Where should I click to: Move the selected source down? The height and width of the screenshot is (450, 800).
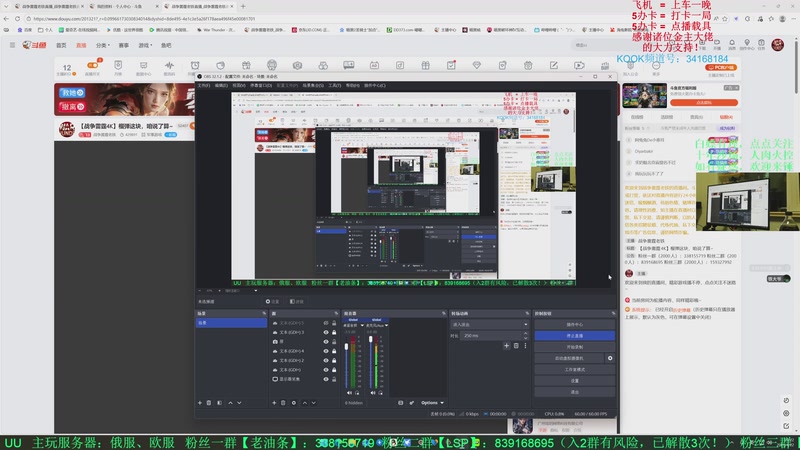(314, 403)
